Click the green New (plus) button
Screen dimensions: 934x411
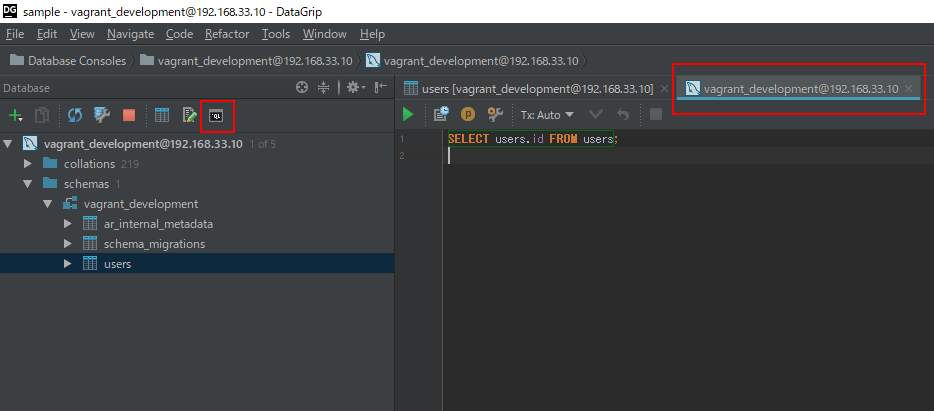point(16,115)
